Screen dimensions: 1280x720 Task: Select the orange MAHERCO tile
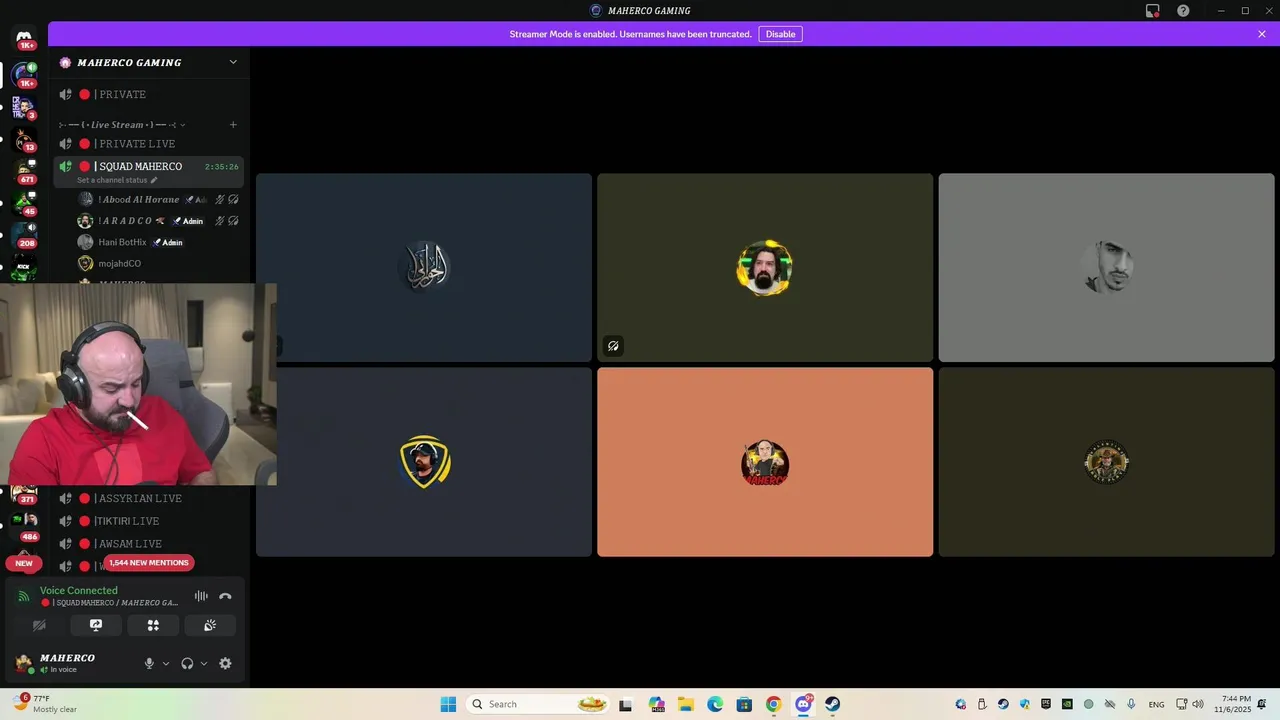[765, 462]
